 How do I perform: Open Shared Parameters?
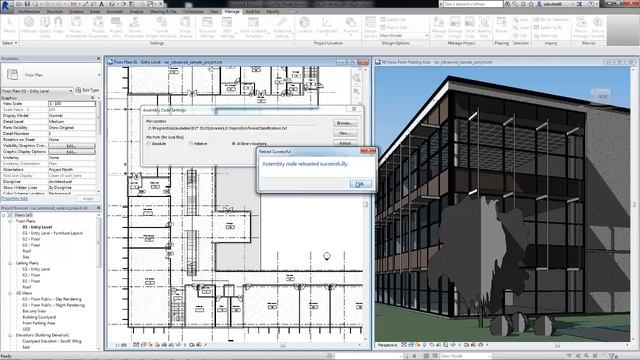coord(134,27)
